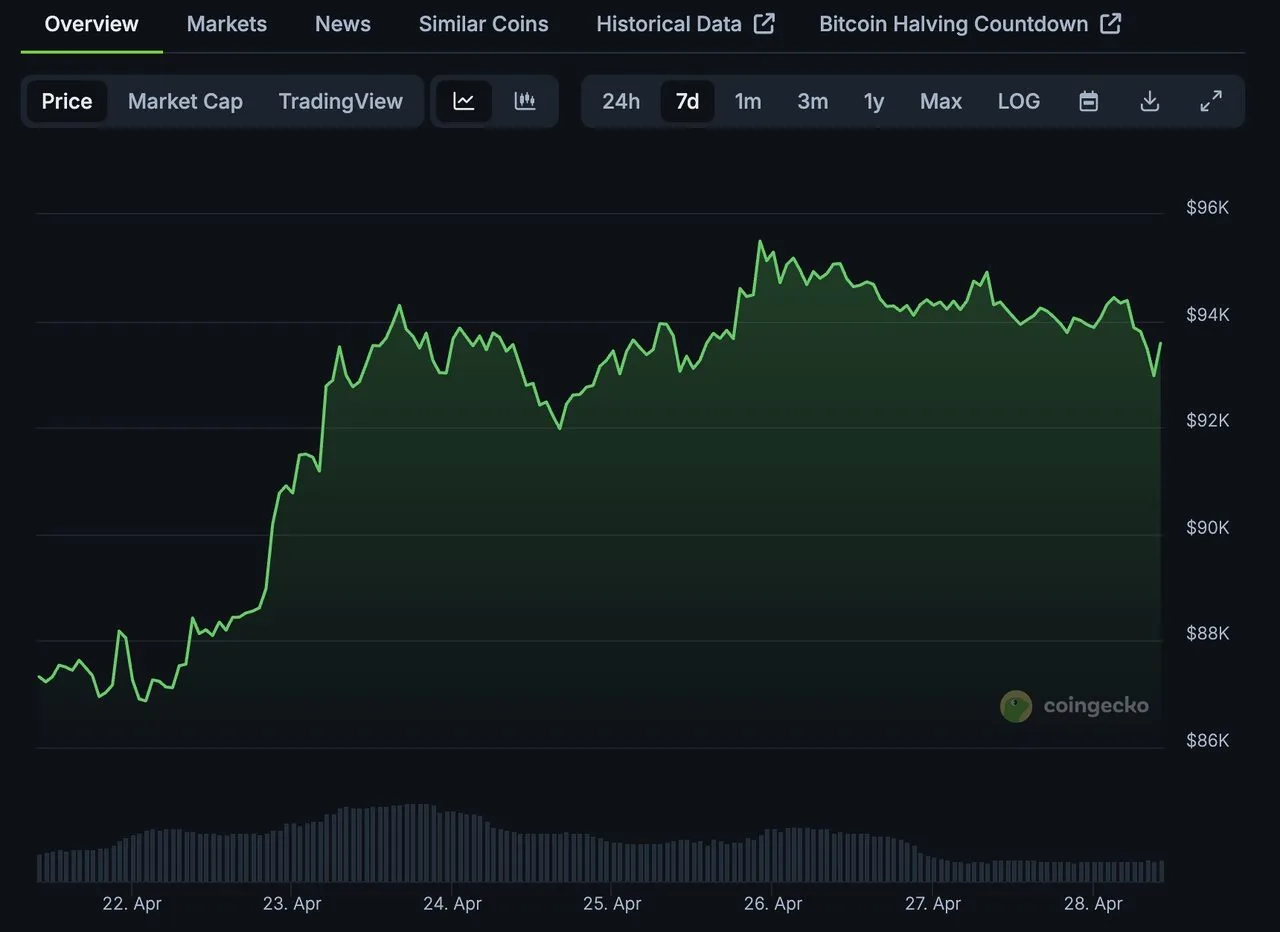Click the 26. Apr price peak point
The width and height of the screenshot is (1280, 932).
[760, 241]
